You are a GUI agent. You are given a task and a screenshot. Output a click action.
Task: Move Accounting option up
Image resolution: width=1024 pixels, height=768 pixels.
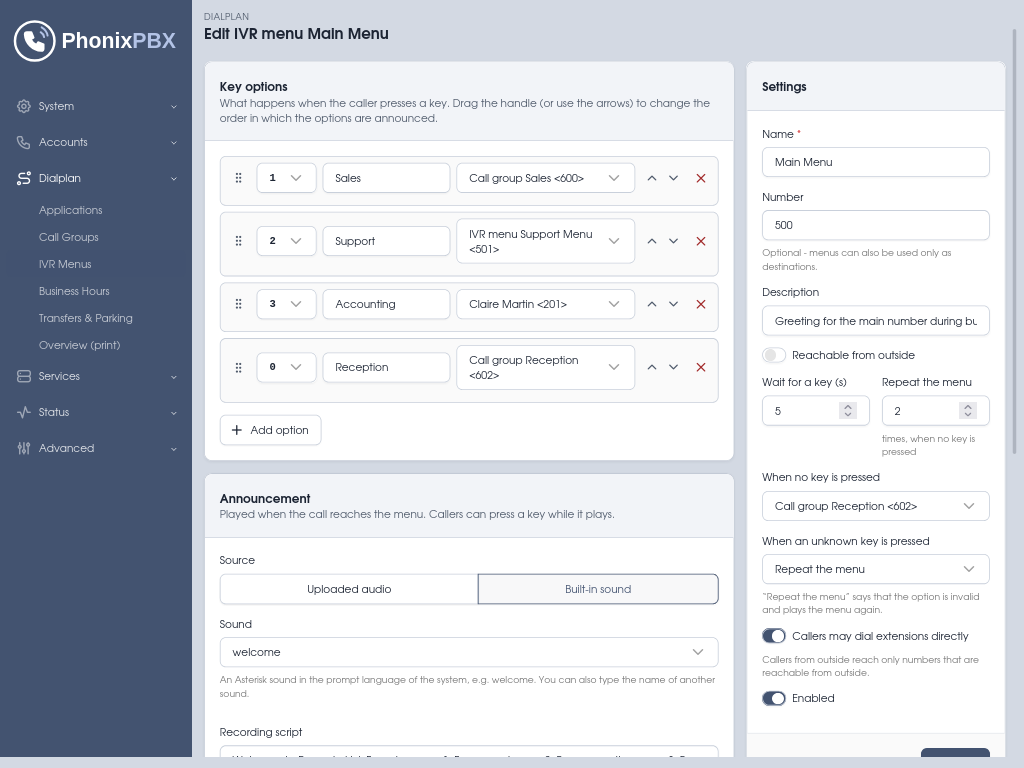(x=652, y=304)
